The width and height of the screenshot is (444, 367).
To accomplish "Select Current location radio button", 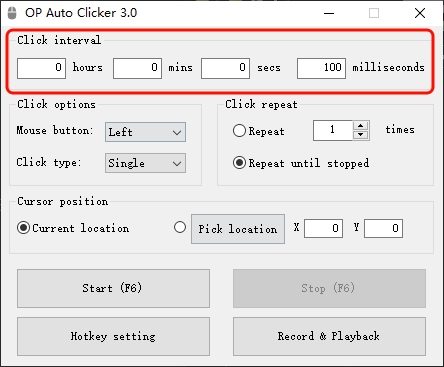I will [23, 228].
